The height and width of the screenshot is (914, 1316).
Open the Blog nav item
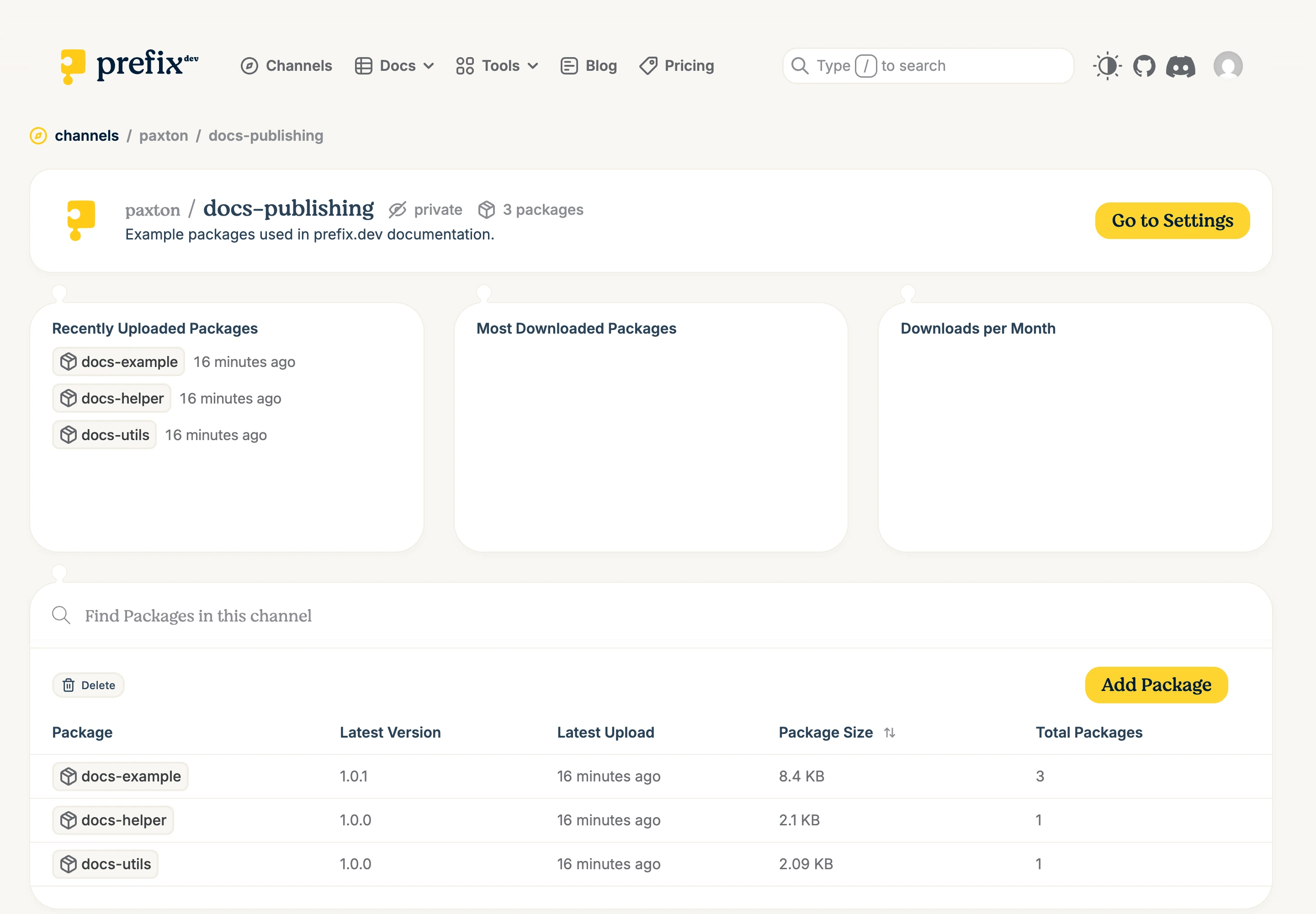click(x=589, y=66)
